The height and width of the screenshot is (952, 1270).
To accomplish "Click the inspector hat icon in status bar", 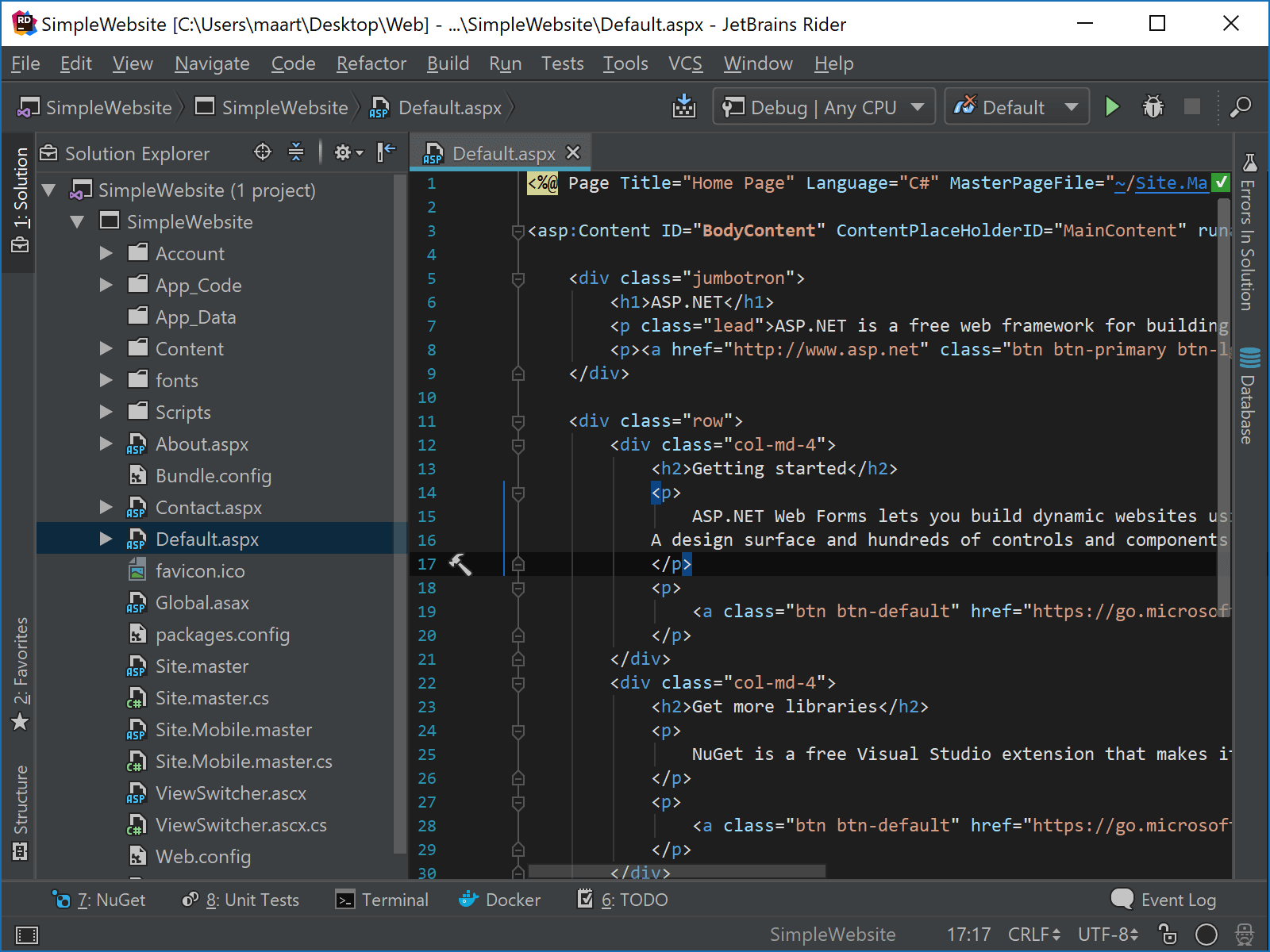I will click(1245, 934).
